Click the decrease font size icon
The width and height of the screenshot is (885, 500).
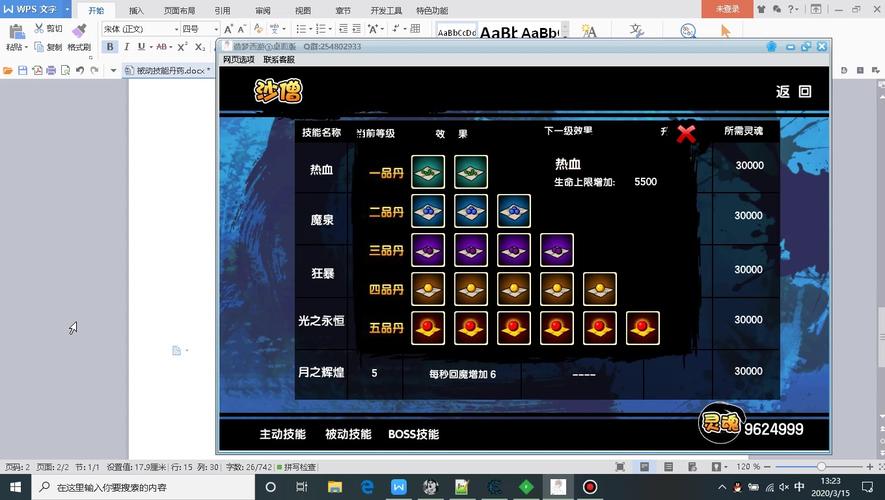pyautogui.click(x=242, y=29)
